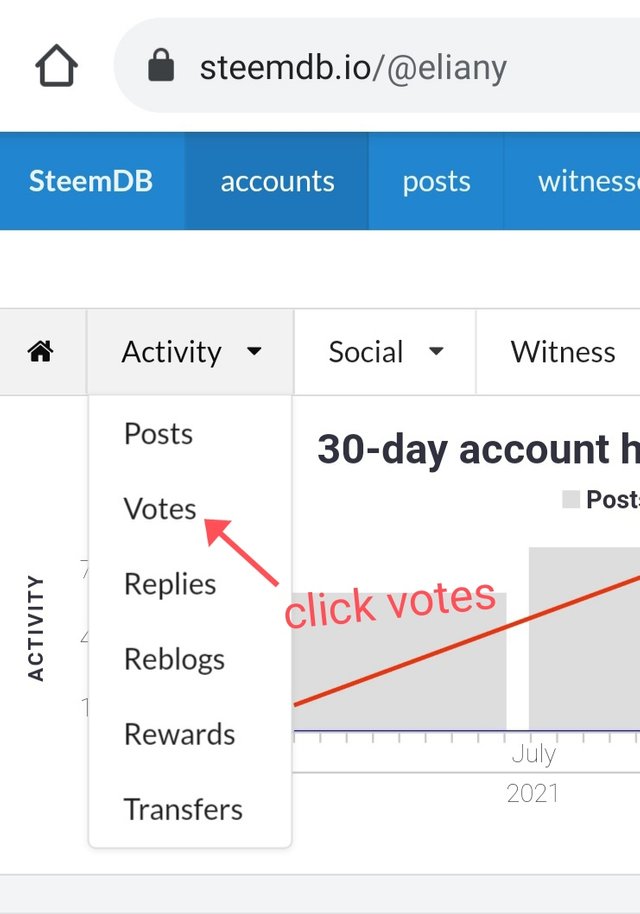
Task: Open Rewards from the Activity menu
Action: 180,734
